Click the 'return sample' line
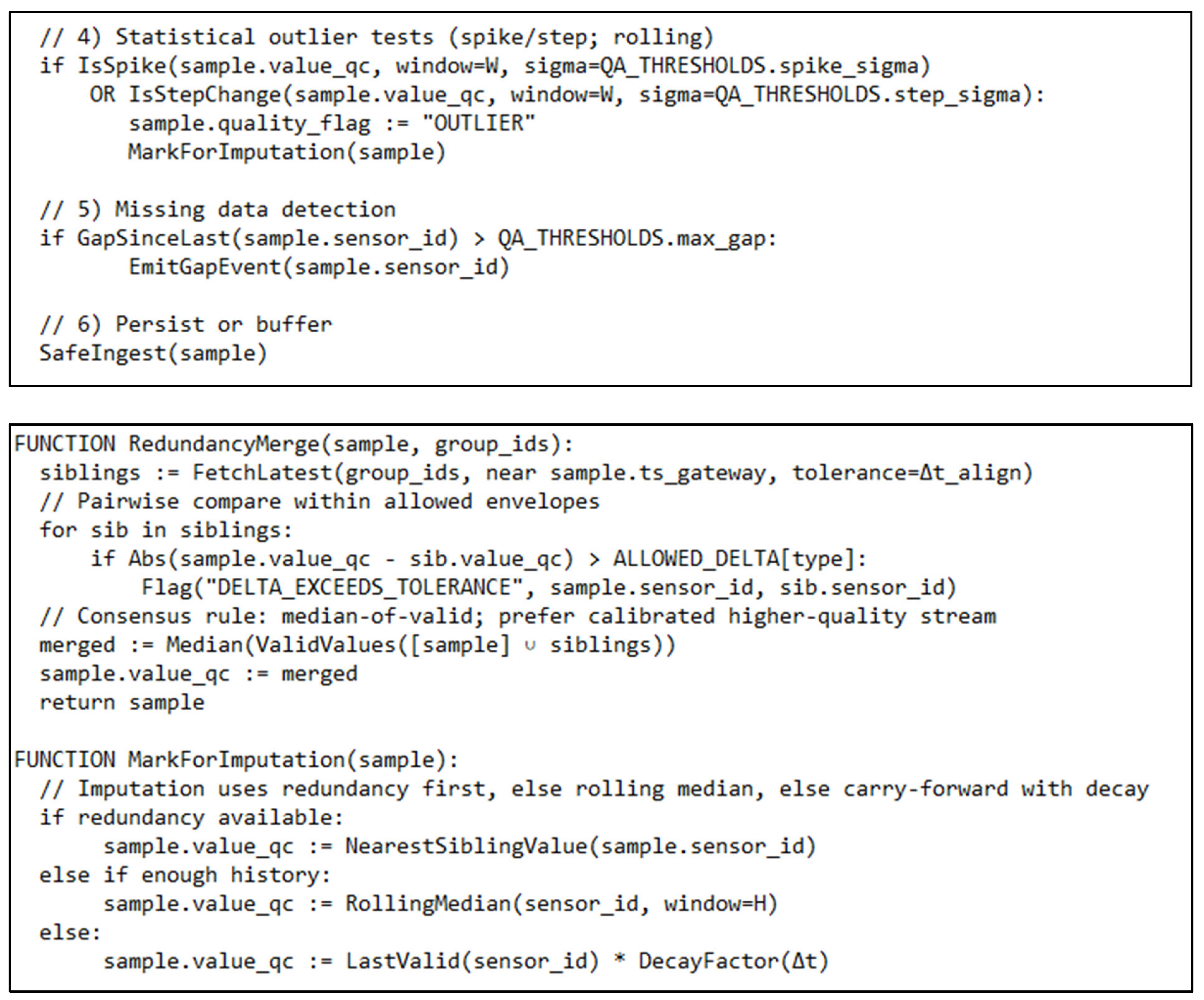The width and height of the screenshot is (1204, 1000). point(121,703)
